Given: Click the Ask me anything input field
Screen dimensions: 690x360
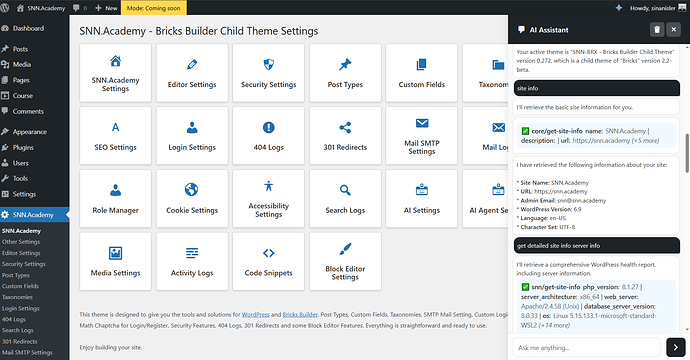Looking at the screenshot, I should 587,347.
